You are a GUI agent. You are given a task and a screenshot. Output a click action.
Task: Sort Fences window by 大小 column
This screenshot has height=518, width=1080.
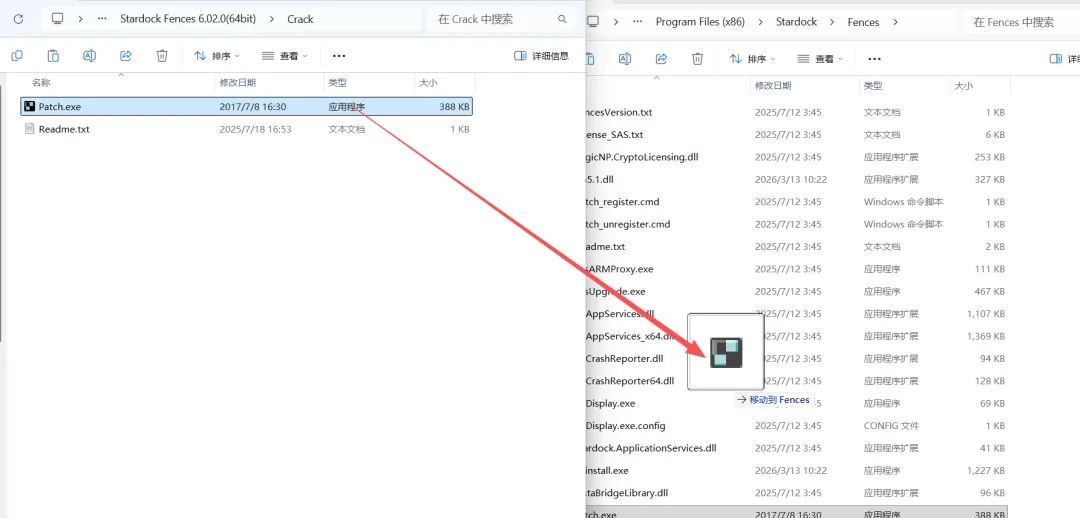[962, 86]
